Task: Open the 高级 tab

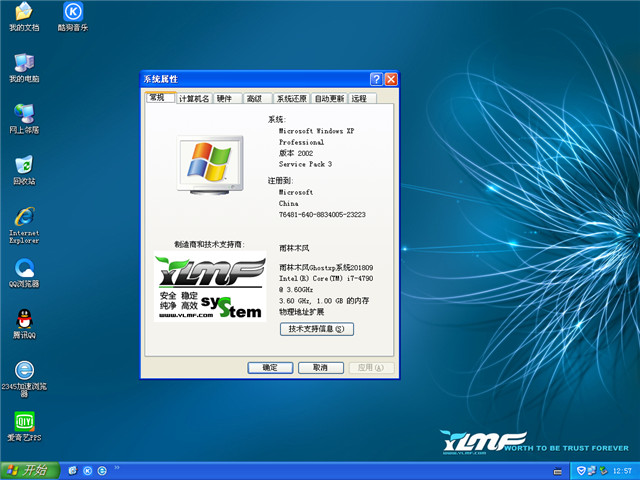Action: pyautogui.click(x=254, y=99)
